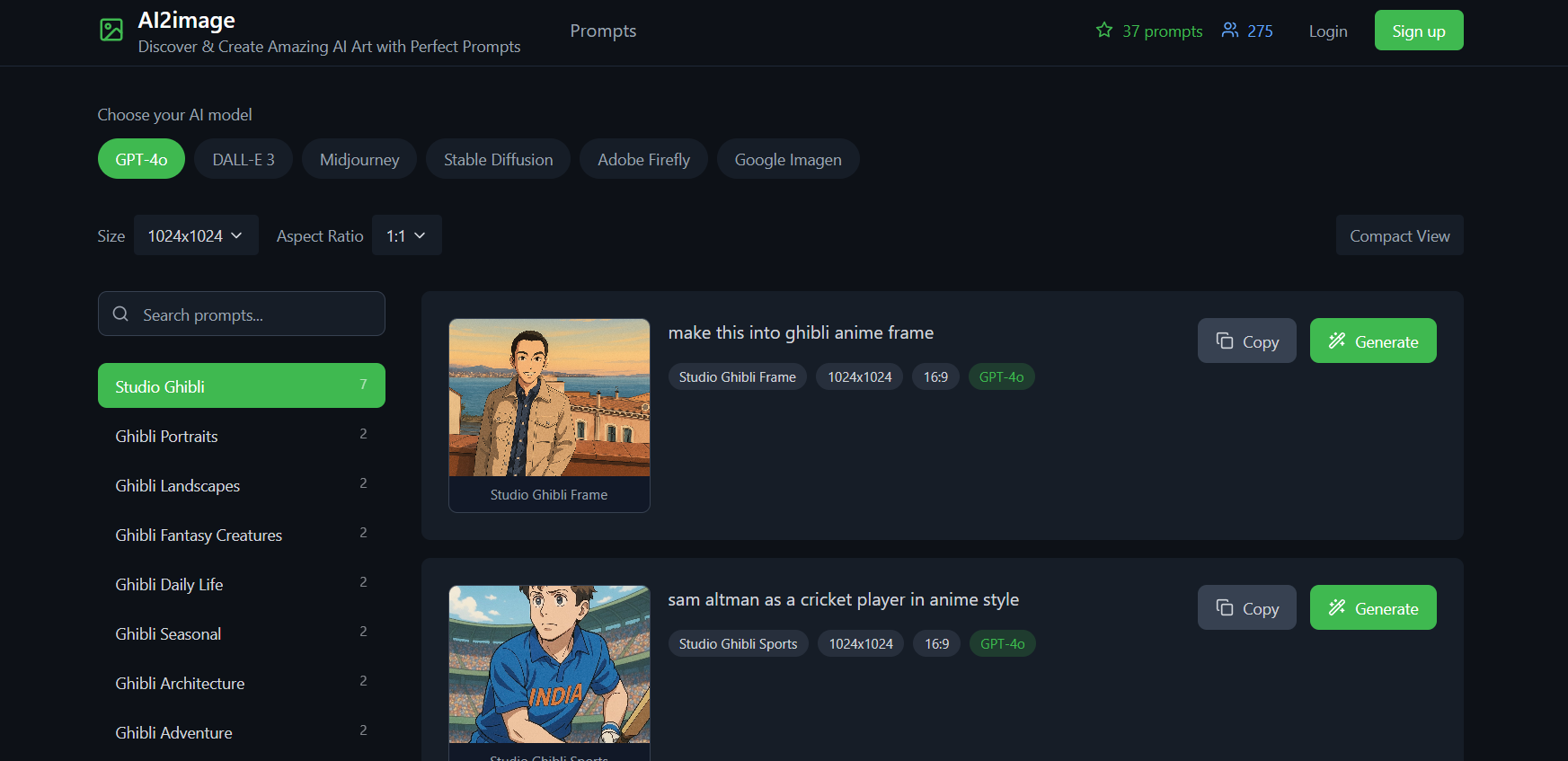Choose the Stable Diffusion model
Viewport: 1568px width, 761px height.
499,159
